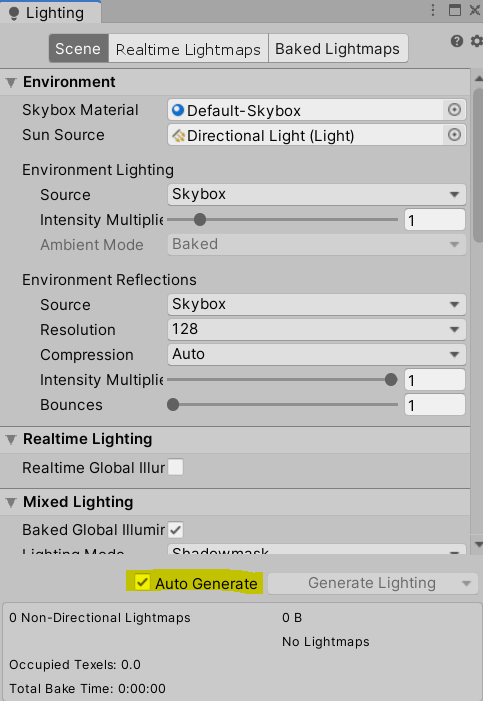Open the Lighting window three-dot menu
This screenshot has height=701, width=483.
[x=432, y=10]
